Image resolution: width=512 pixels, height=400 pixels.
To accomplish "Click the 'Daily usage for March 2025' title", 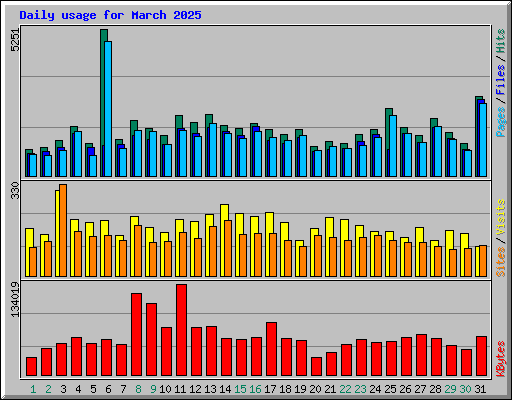I will click(x=110, y=15).
